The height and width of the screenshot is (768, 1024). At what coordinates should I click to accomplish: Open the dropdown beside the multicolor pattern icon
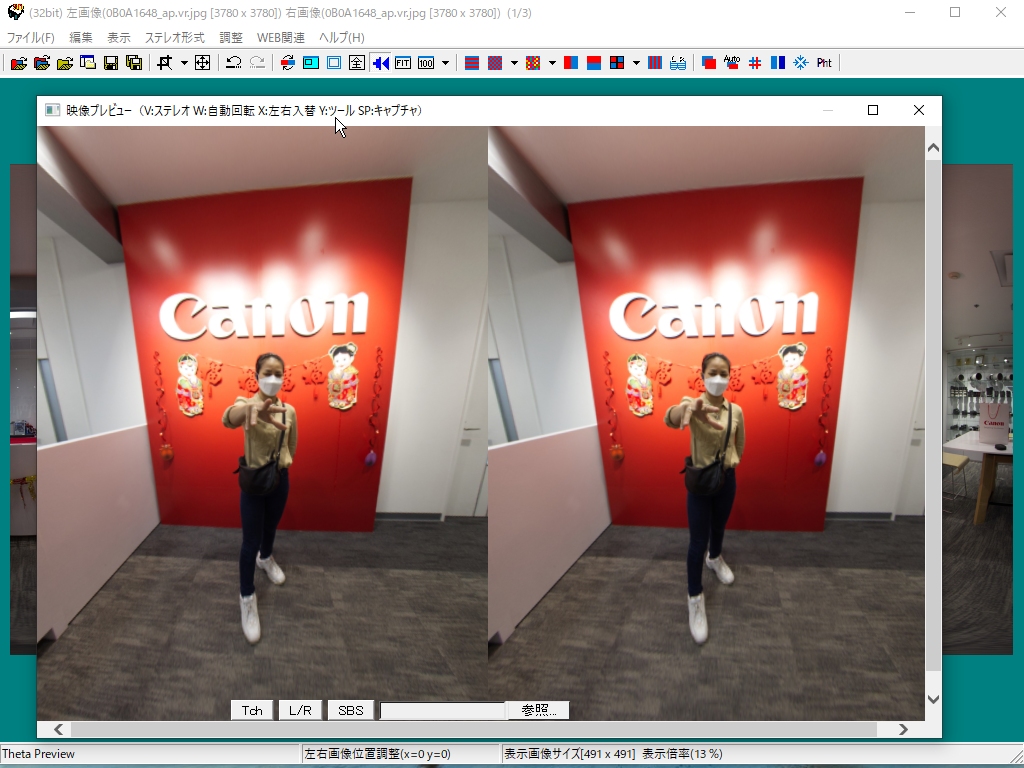(552, 63)
